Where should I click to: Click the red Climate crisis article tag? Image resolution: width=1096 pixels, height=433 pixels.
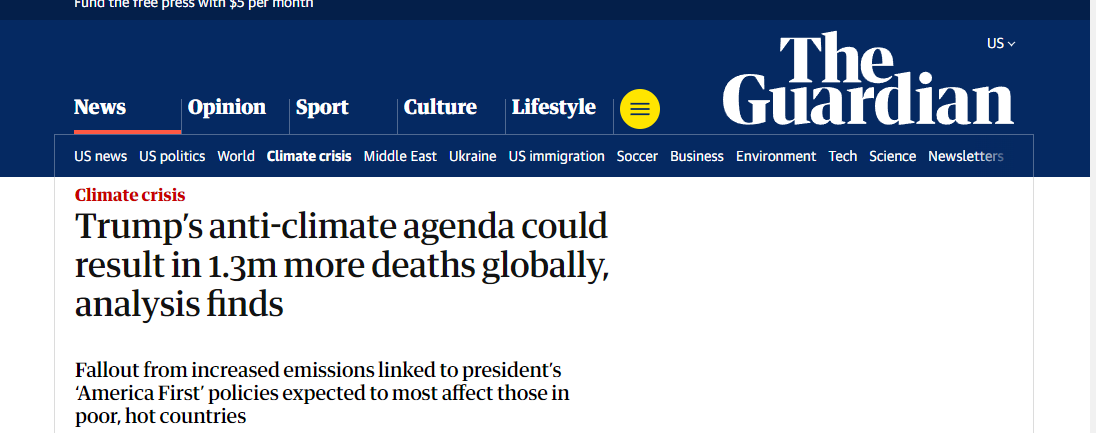130,195
